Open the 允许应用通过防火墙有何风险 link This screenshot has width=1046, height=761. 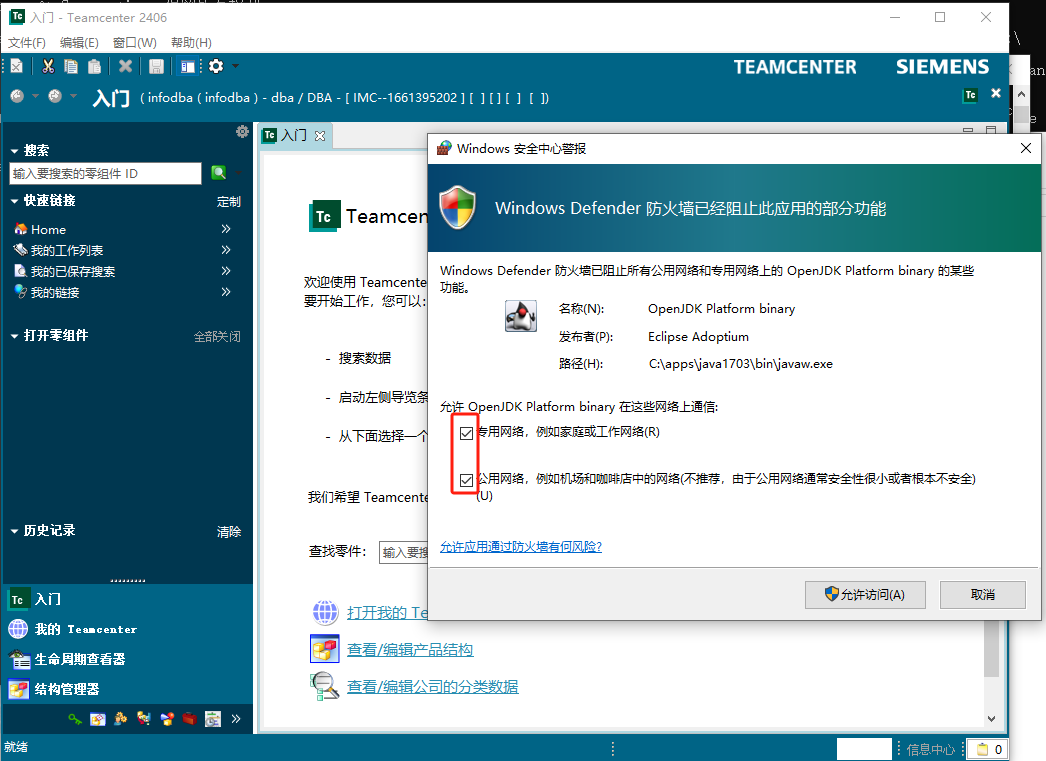(521, 547)
